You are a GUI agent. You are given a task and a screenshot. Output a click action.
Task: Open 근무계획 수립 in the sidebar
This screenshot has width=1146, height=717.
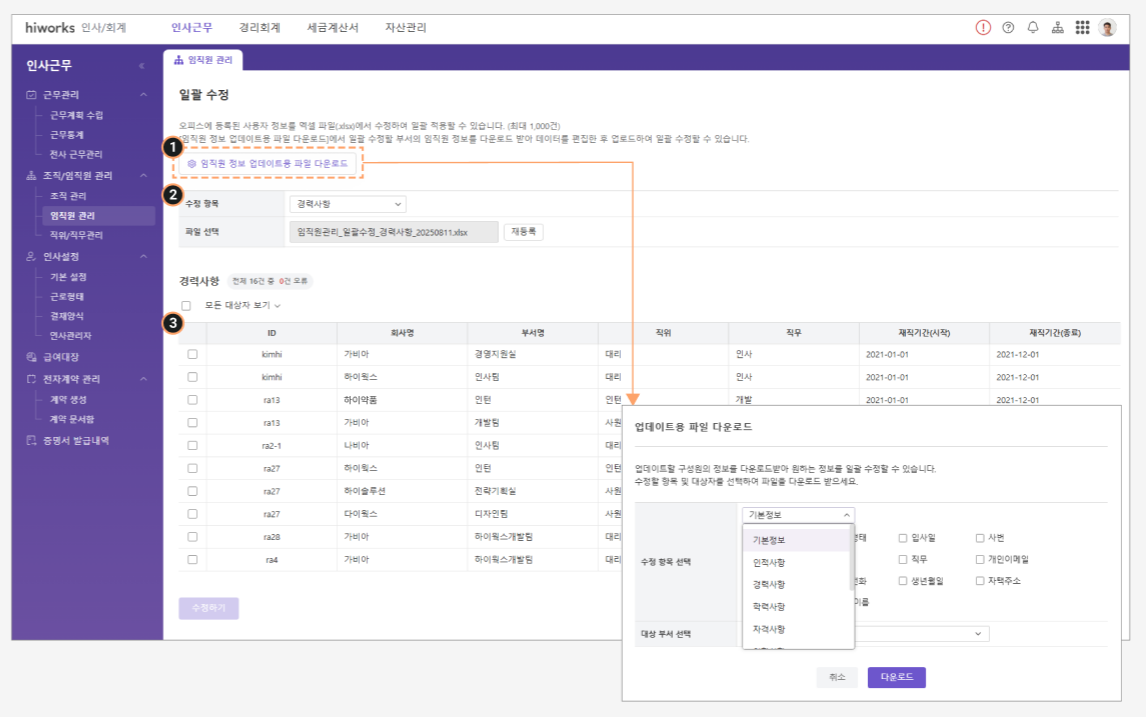77,115
